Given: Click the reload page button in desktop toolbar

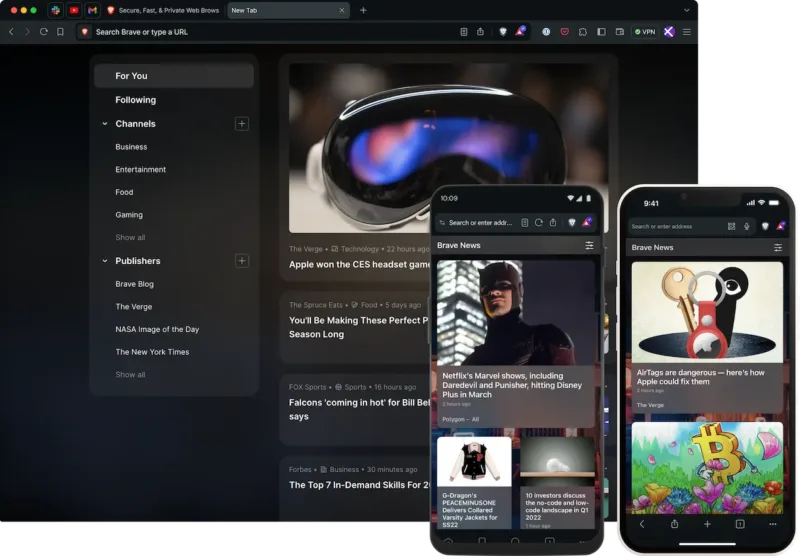Looking at the screenshot, I should coord(43,32).
